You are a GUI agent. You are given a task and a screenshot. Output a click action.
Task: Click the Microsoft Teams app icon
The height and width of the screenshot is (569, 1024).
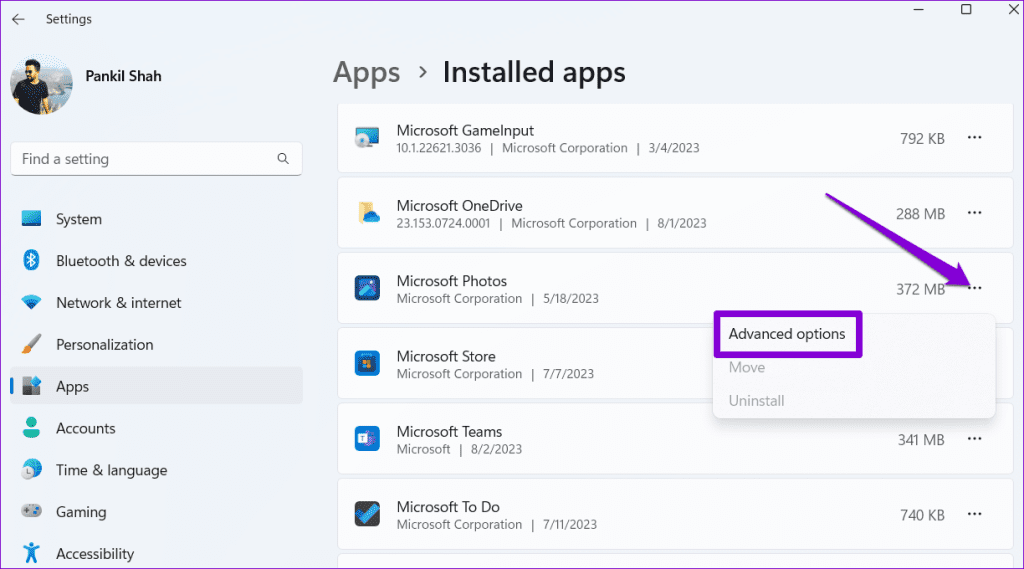[367, 438]
